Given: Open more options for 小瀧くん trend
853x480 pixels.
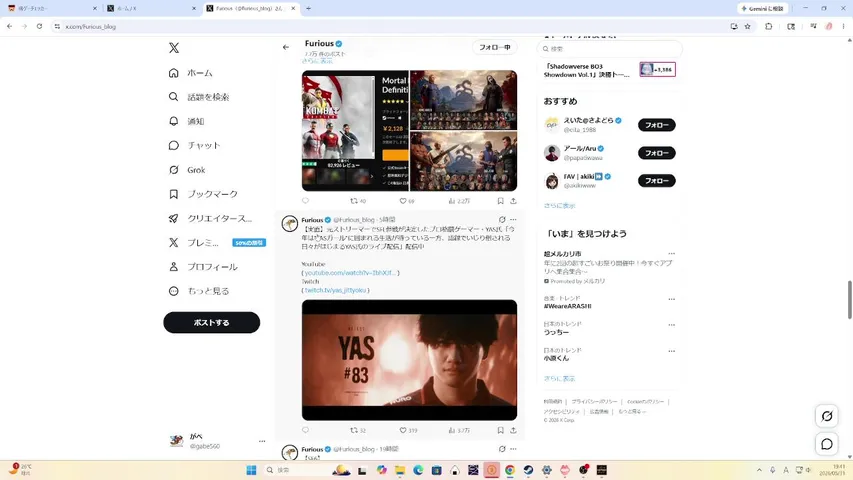Looking at the screenshot, I should tap(671, 351).
